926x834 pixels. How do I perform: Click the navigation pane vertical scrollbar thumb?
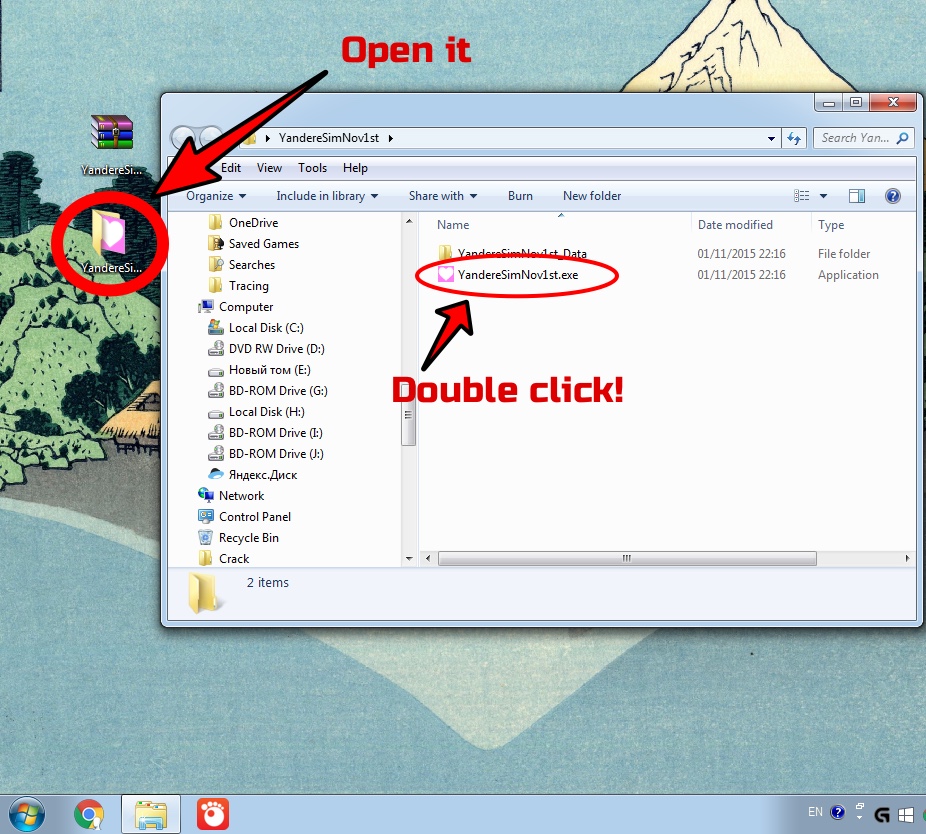point(408,414)
